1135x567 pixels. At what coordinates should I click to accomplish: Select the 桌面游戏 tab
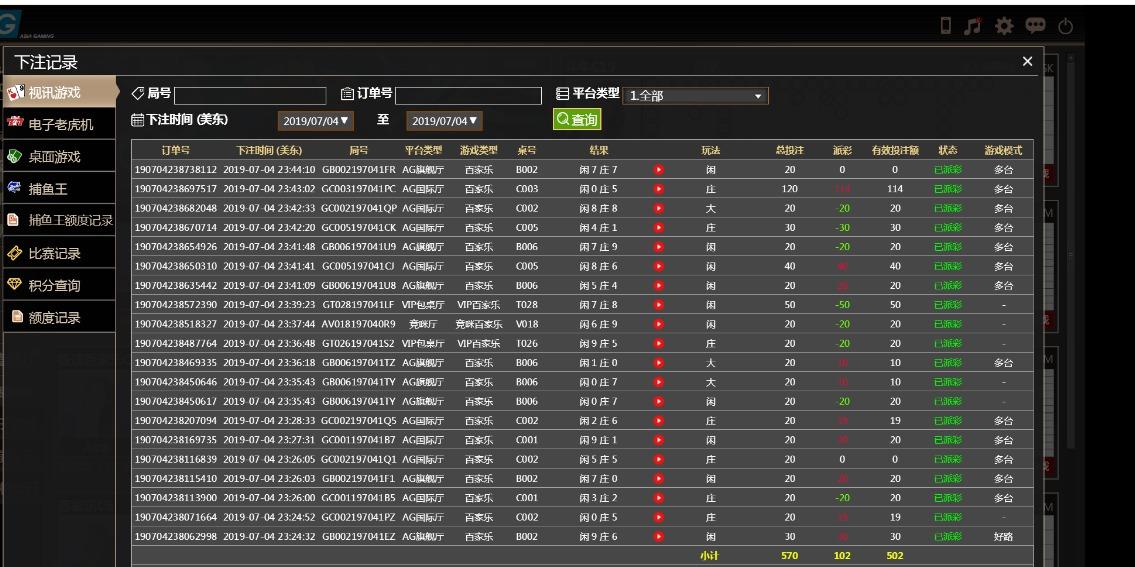(59, 156)
